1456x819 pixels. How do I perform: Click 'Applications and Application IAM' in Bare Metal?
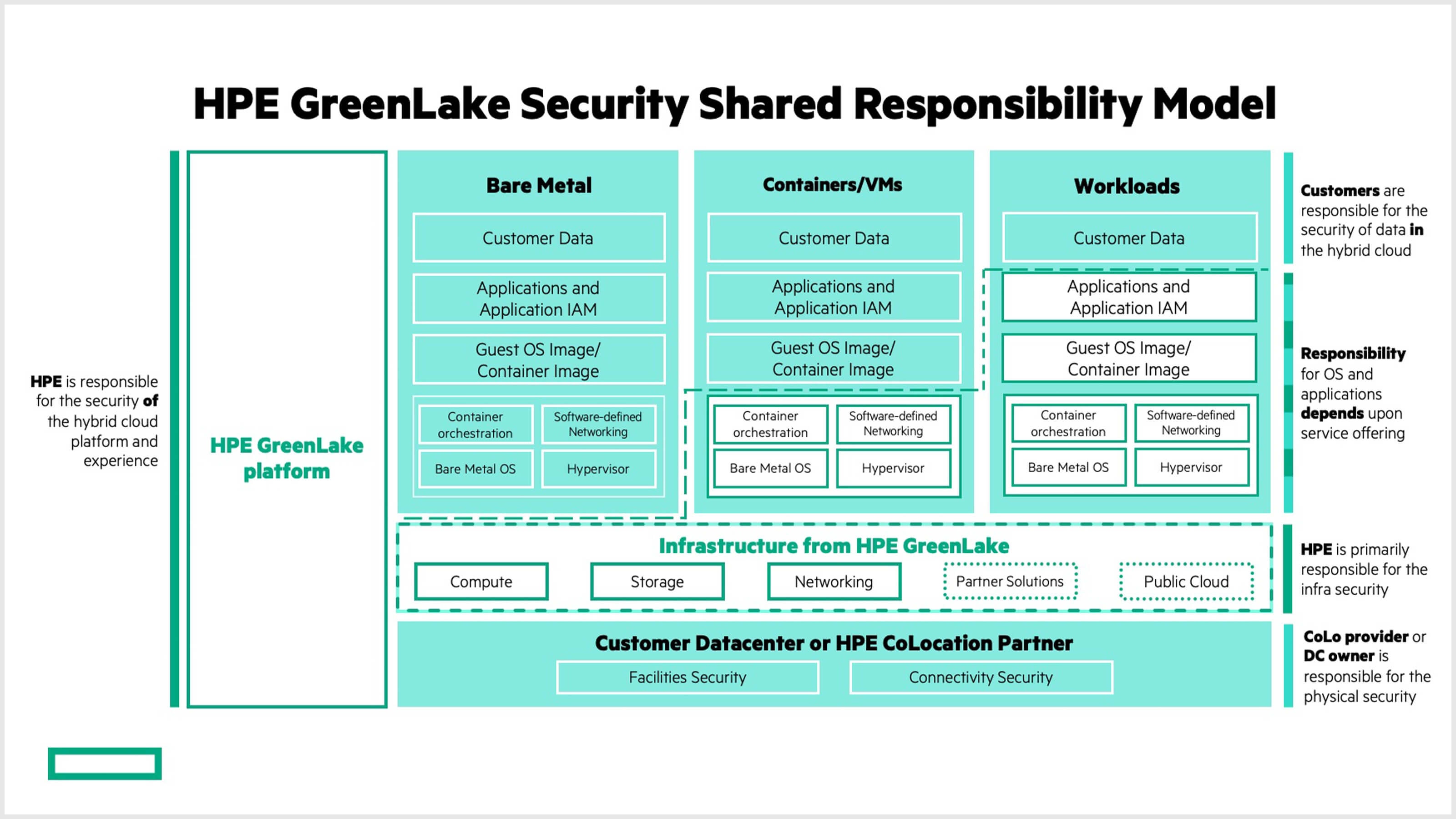tap(539, 298)
